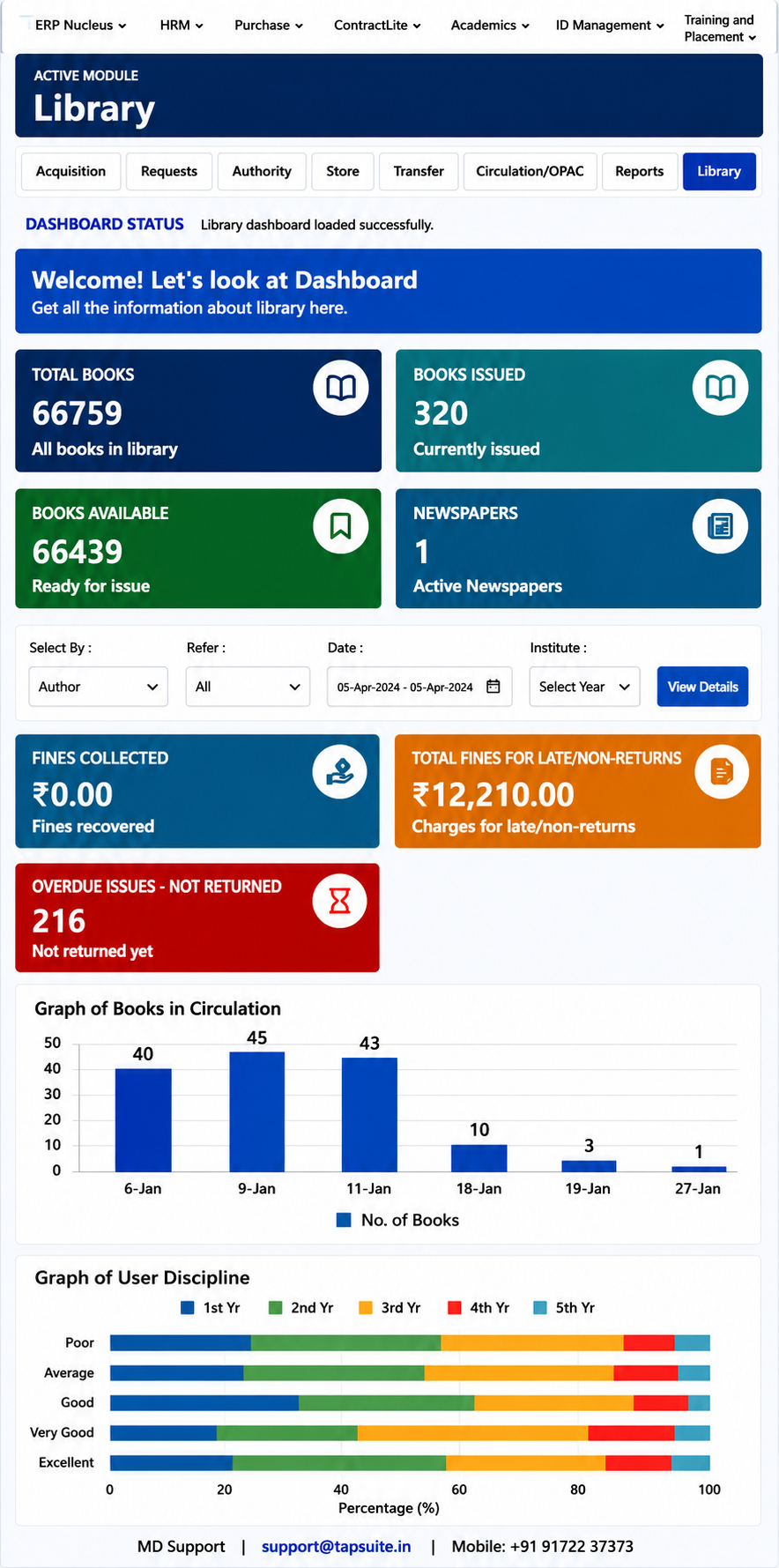The image size is (779, 1568).
Task: Open the Institute Select Year dropdown
Action: 584,687
